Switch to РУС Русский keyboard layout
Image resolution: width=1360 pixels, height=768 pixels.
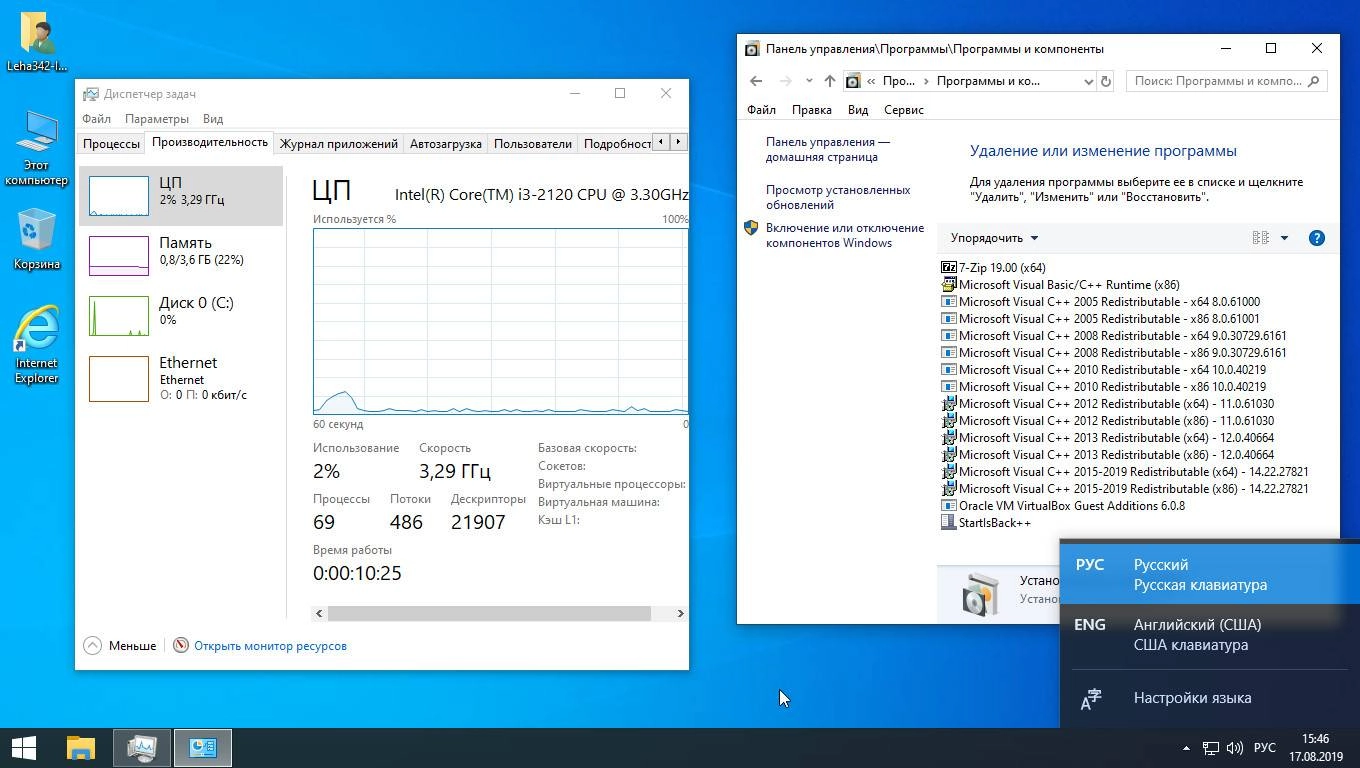1210,574
